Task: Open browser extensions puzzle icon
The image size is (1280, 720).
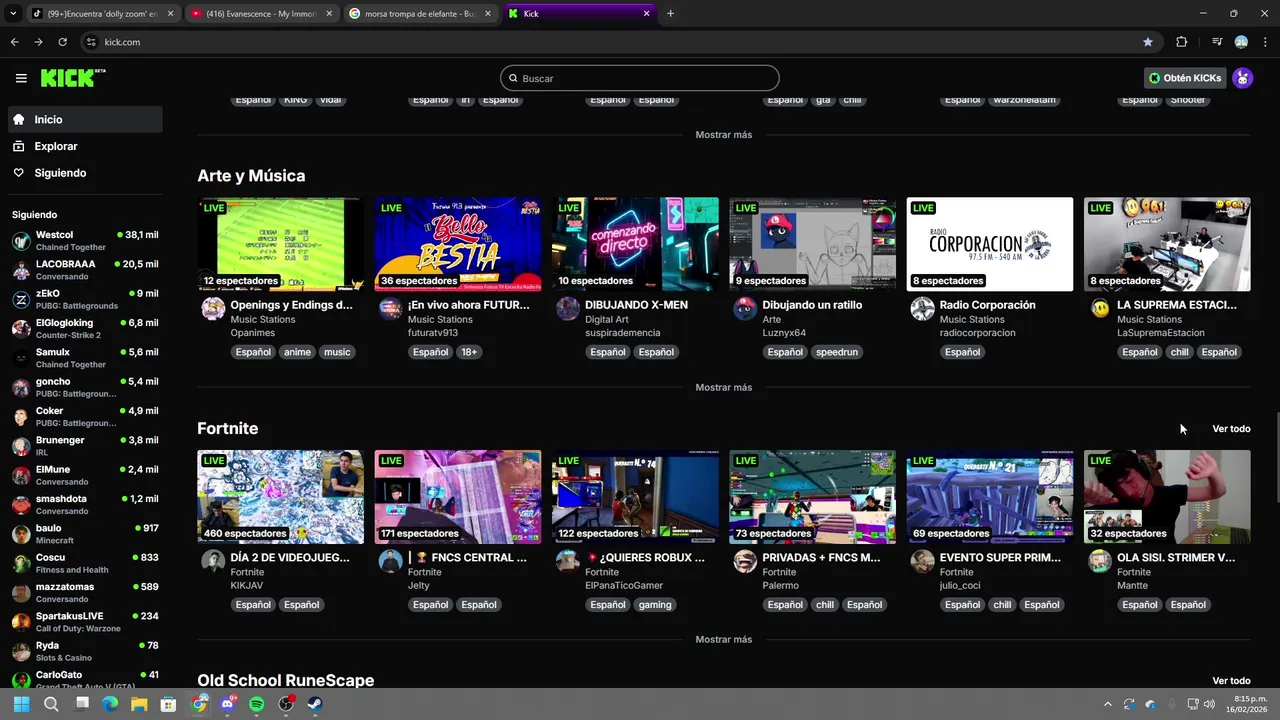Action: pyautogui.click(x=1181, y=42)
